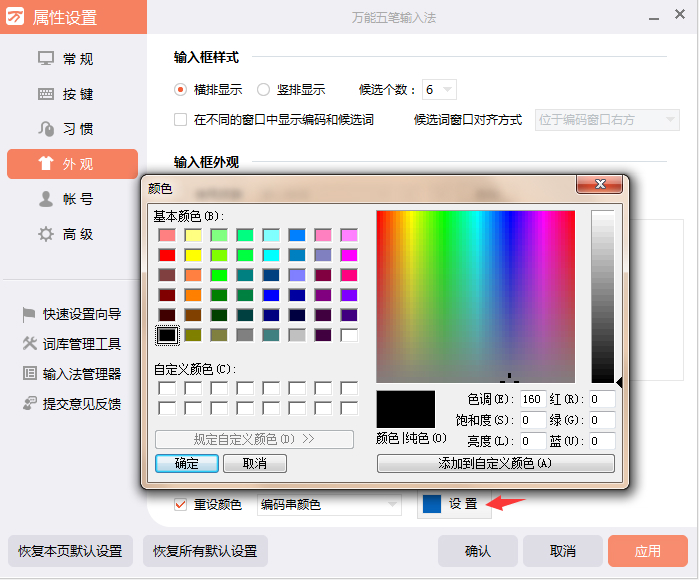The image size is (699, 580).
Task: Click inside the rainbow color spectrum field
Action: coord(475,296)
